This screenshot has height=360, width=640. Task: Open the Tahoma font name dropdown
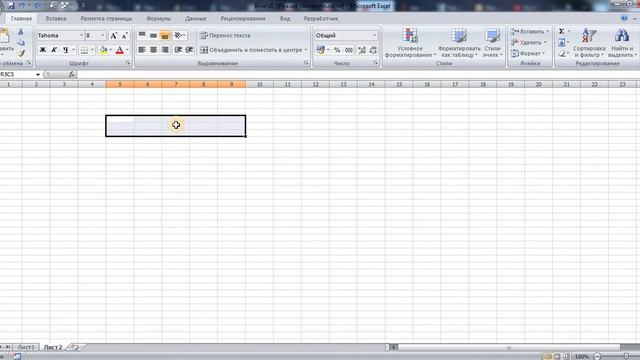pos(81,36)
